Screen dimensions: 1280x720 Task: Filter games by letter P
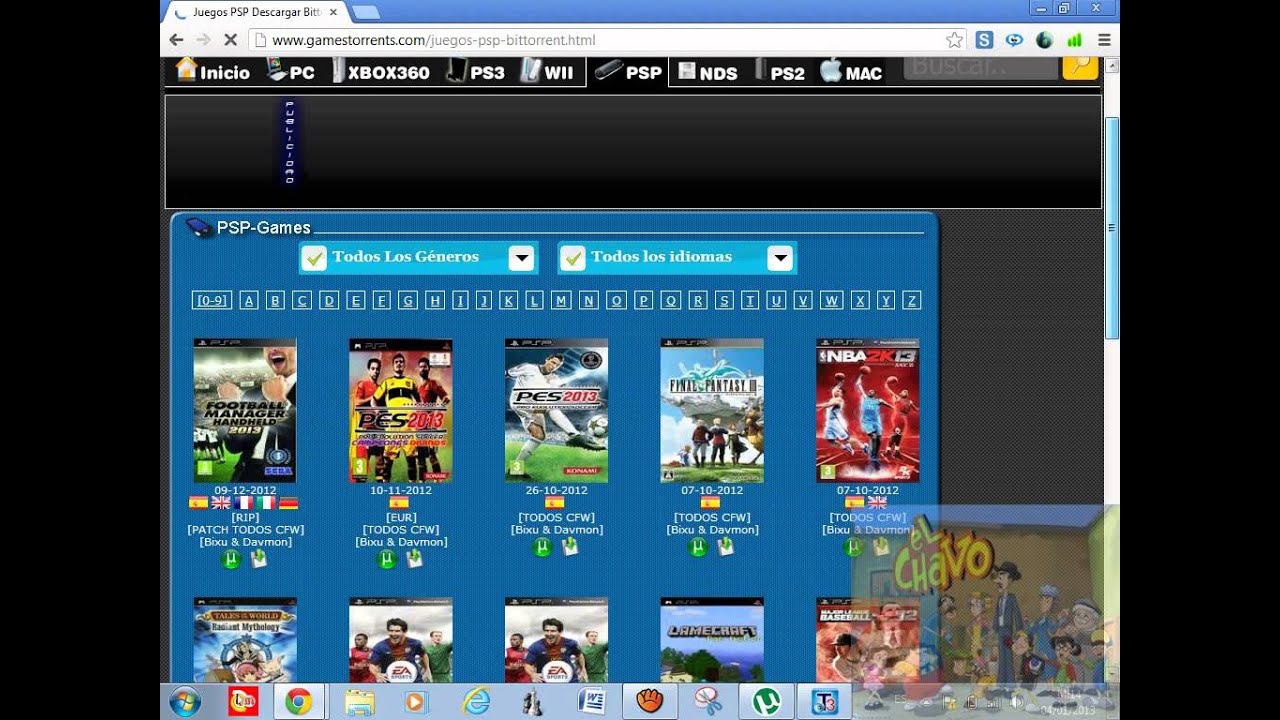[x=644, y=300]
